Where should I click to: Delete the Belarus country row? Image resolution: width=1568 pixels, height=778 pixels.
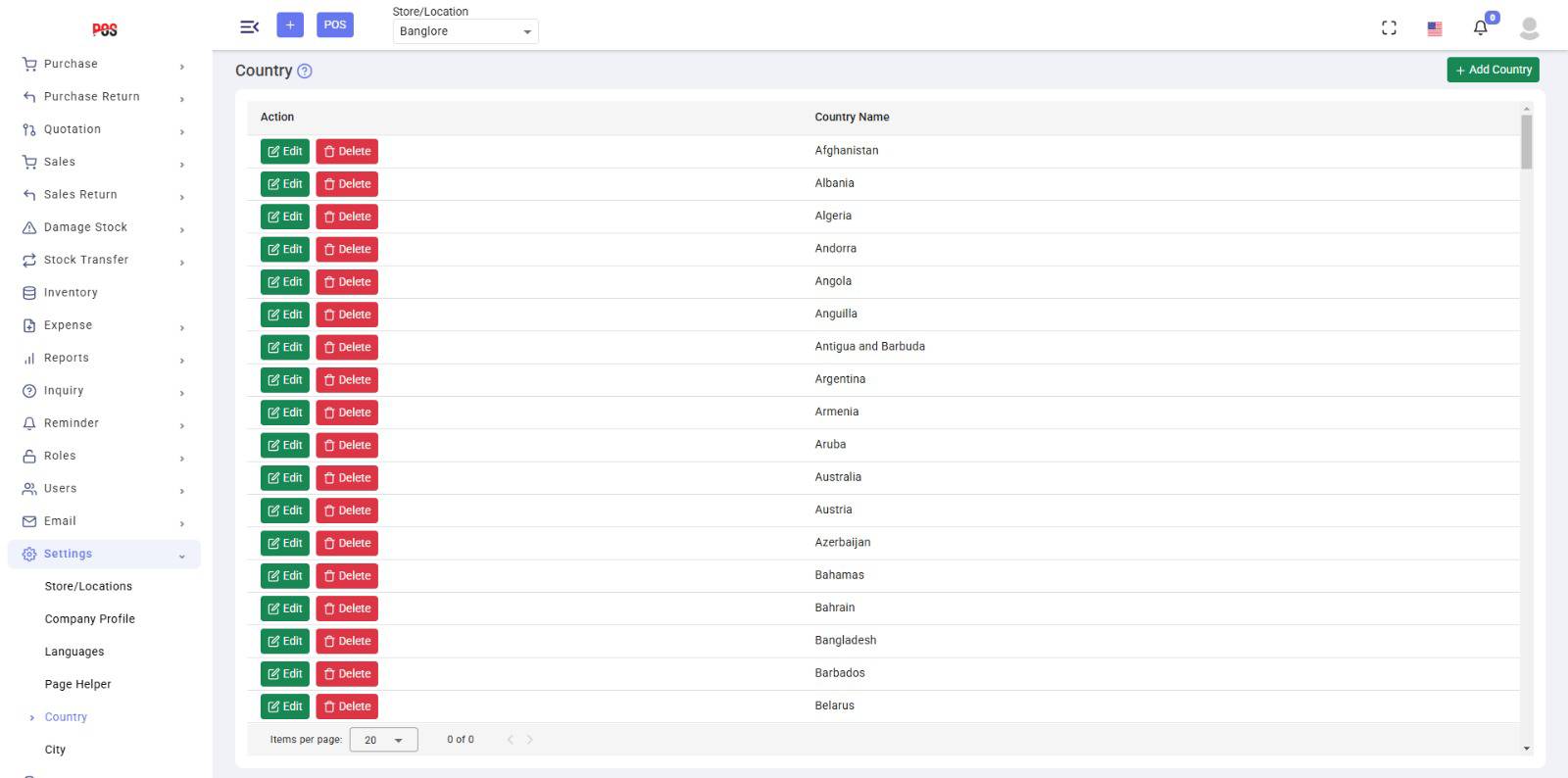(x=347, y=706)
